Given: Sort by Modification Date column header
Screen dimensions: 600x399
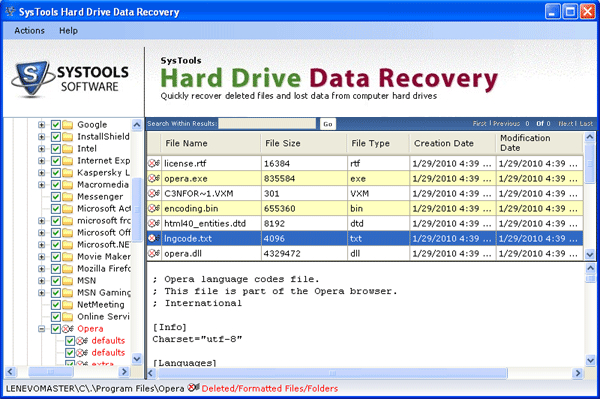Looking at the screenshot, I should tap(540, 143).
